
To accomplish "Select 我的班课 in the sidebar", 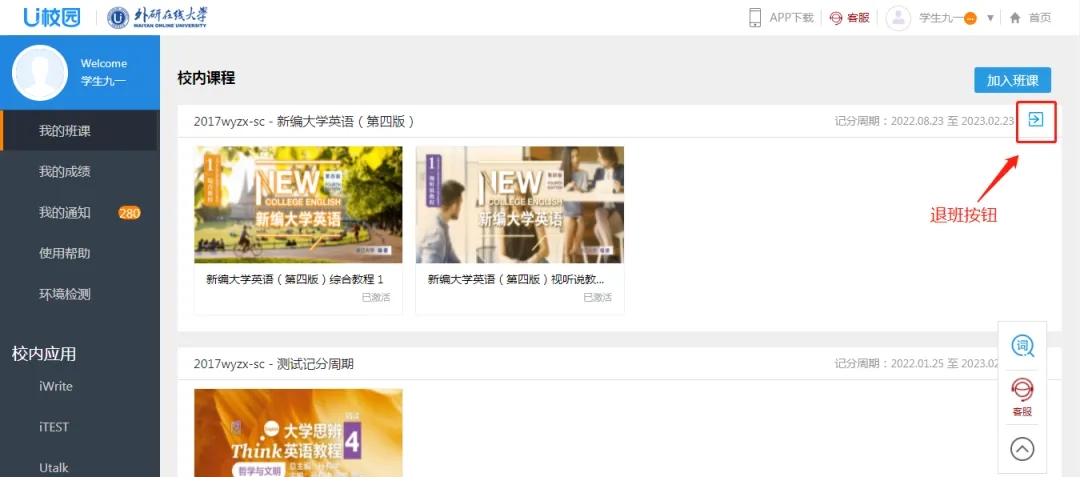I will click(80, 131).
